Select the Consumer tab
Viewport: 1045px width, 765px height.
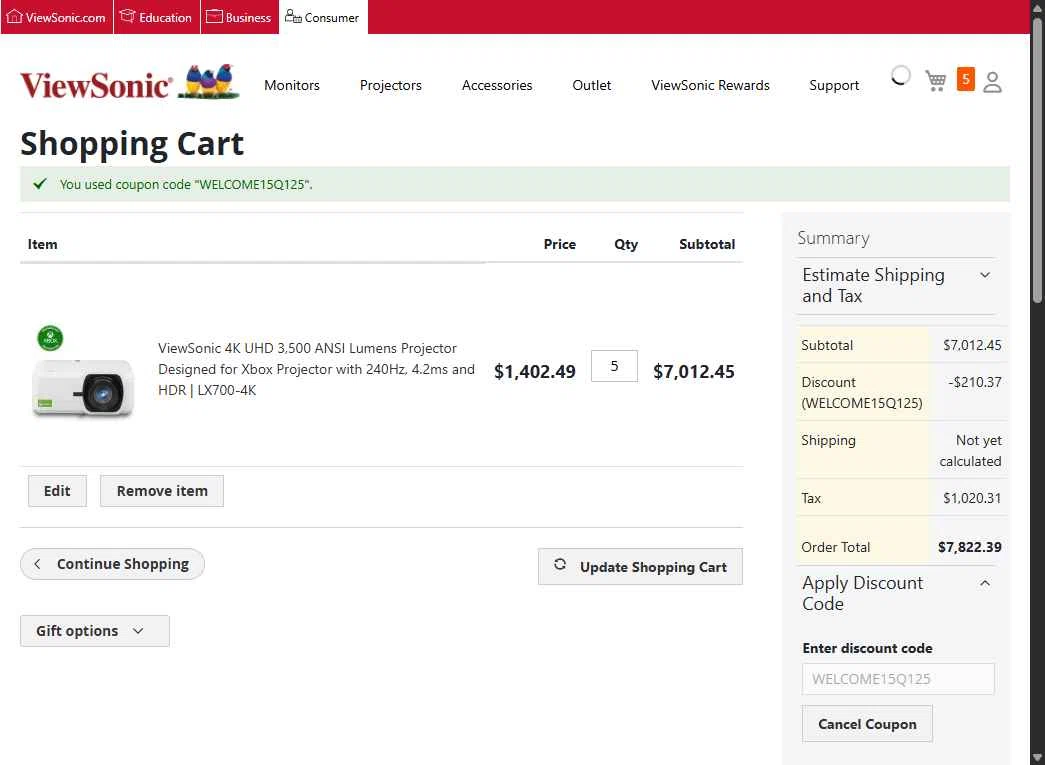click(x=323, y=17)
